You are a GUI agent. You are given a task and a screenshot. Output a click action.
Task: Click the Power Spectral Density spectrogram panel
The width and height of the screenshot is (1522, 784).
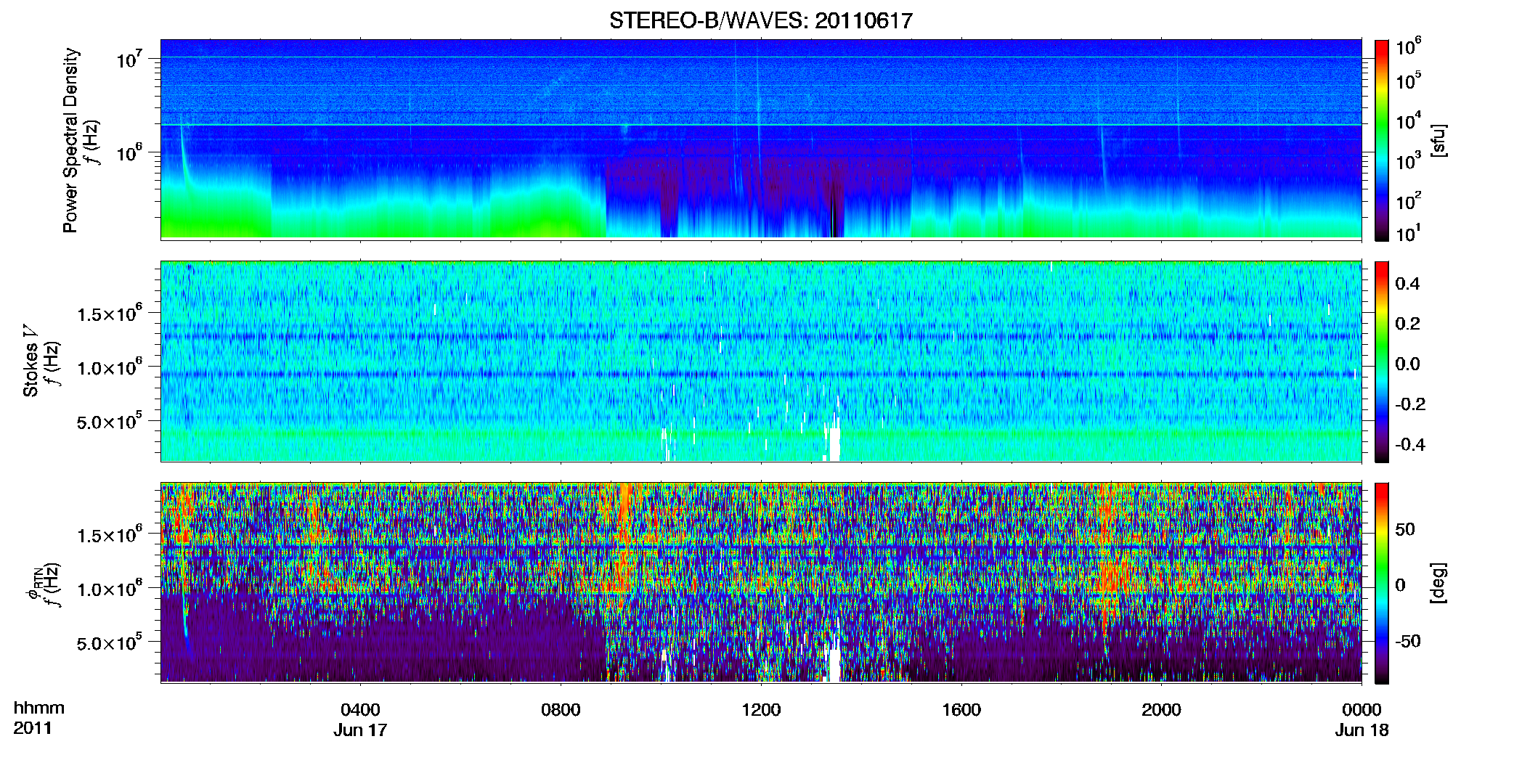(761, 139)
